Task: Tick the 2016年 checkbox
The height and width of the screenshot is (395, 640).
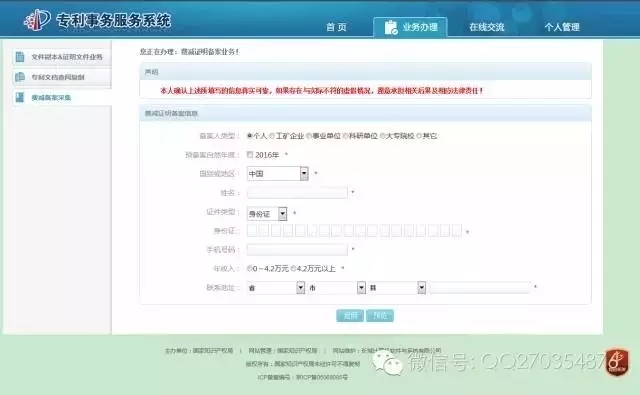Action: click(x=250, y=155)
